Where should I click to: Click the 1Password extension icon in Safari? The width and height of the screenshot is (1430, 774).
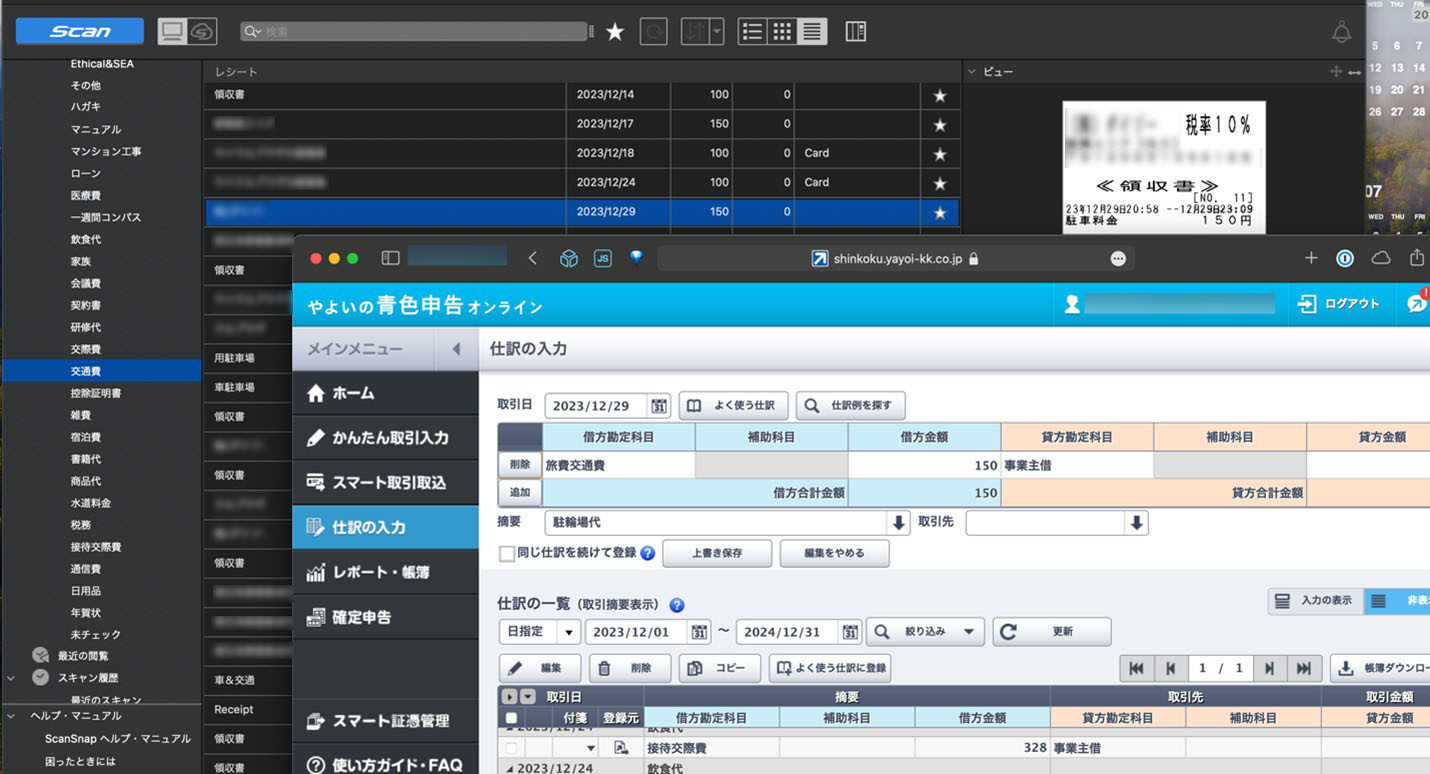1345,258
